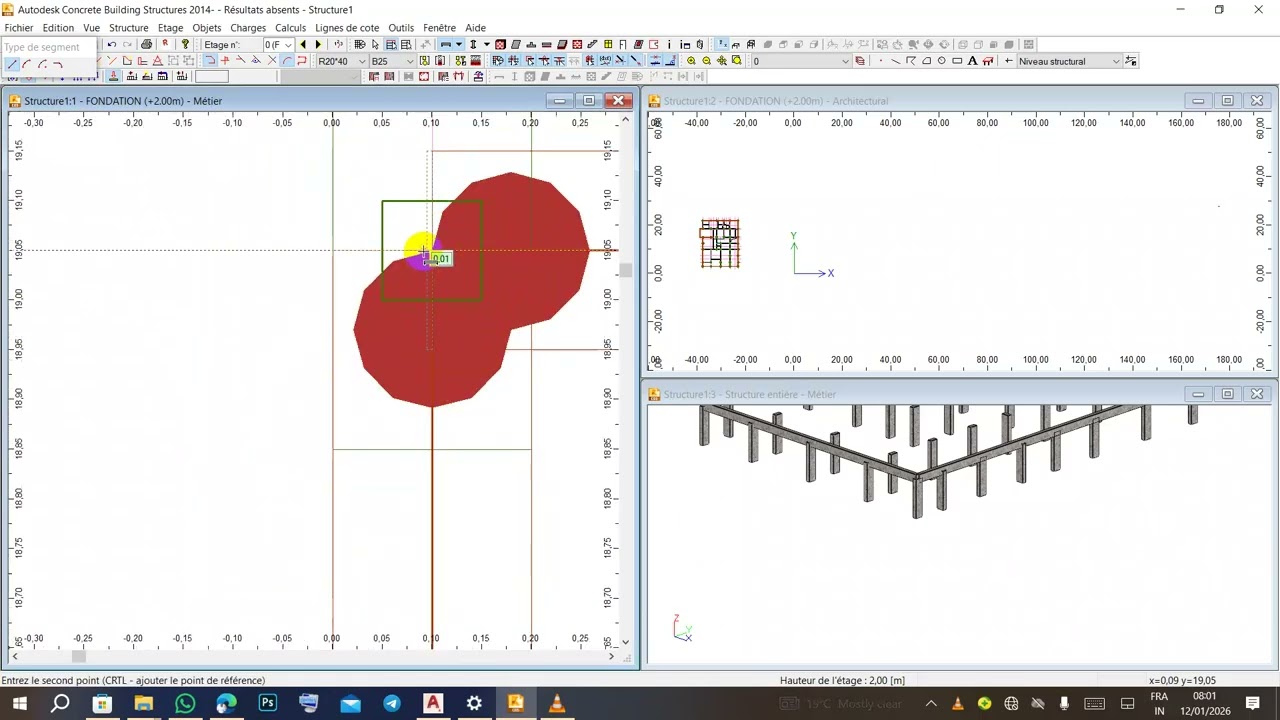This screenshot has width=1280, height=720.
Task: Go to previous storey with left arrow
Action: coord(303,44)
